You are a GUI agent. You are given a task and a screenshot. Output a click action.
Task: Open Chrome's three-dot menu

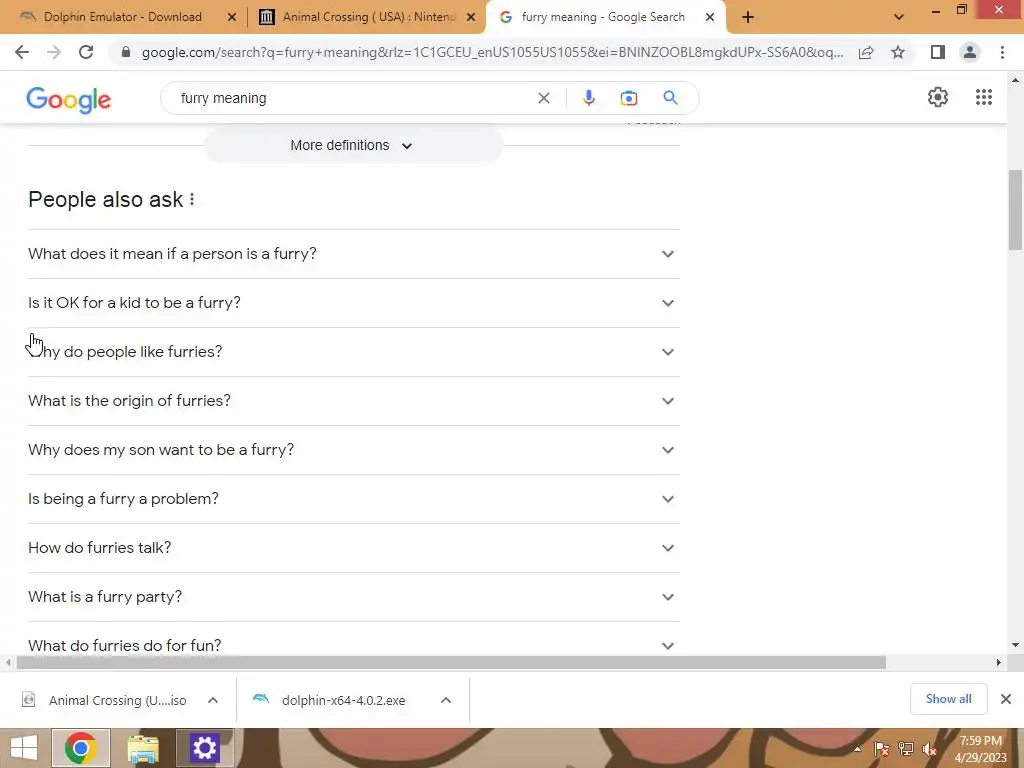pos(1002,52)
